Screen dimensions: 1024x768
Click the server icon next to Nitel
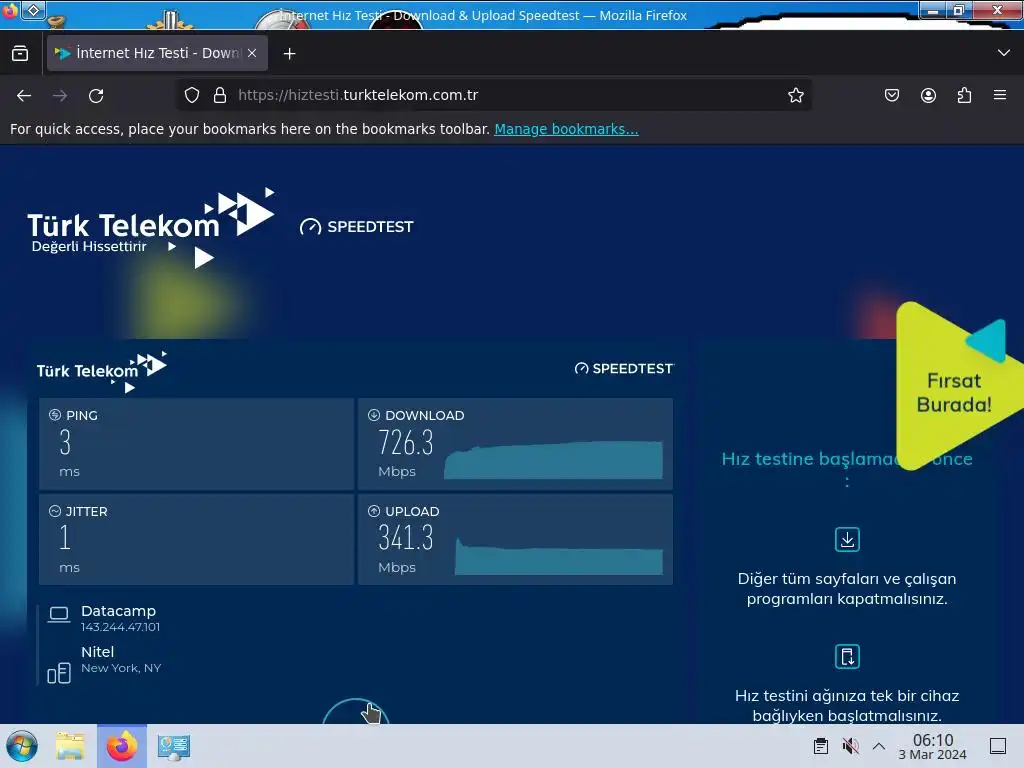click(x=59, y=673)
